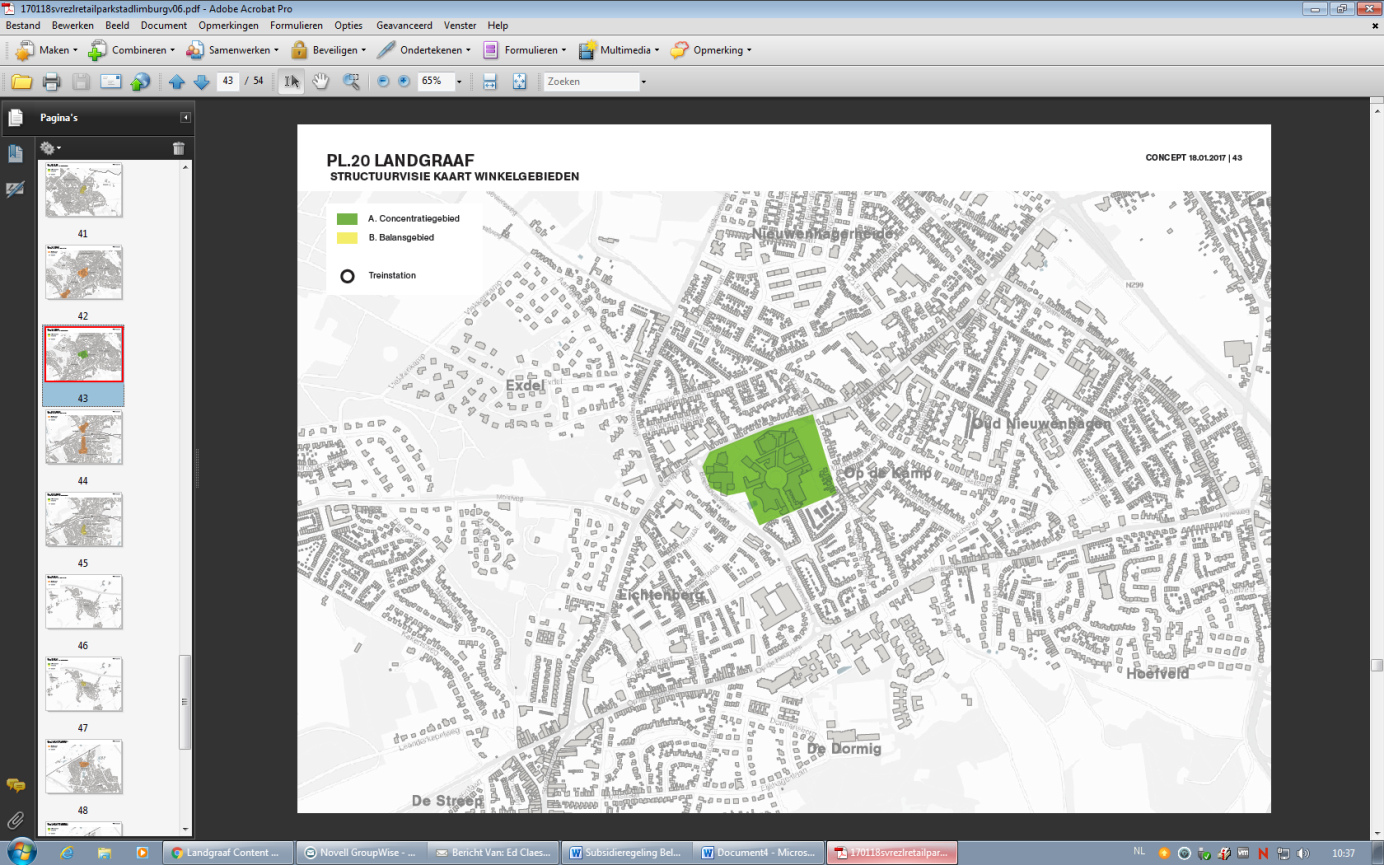This screenshot has height=865, width=1384.
Task: Go to the next page arrow
Action: (x=201, y=82)
